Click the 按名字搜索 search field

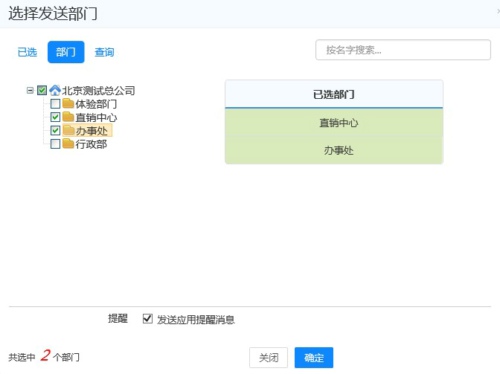403,50
